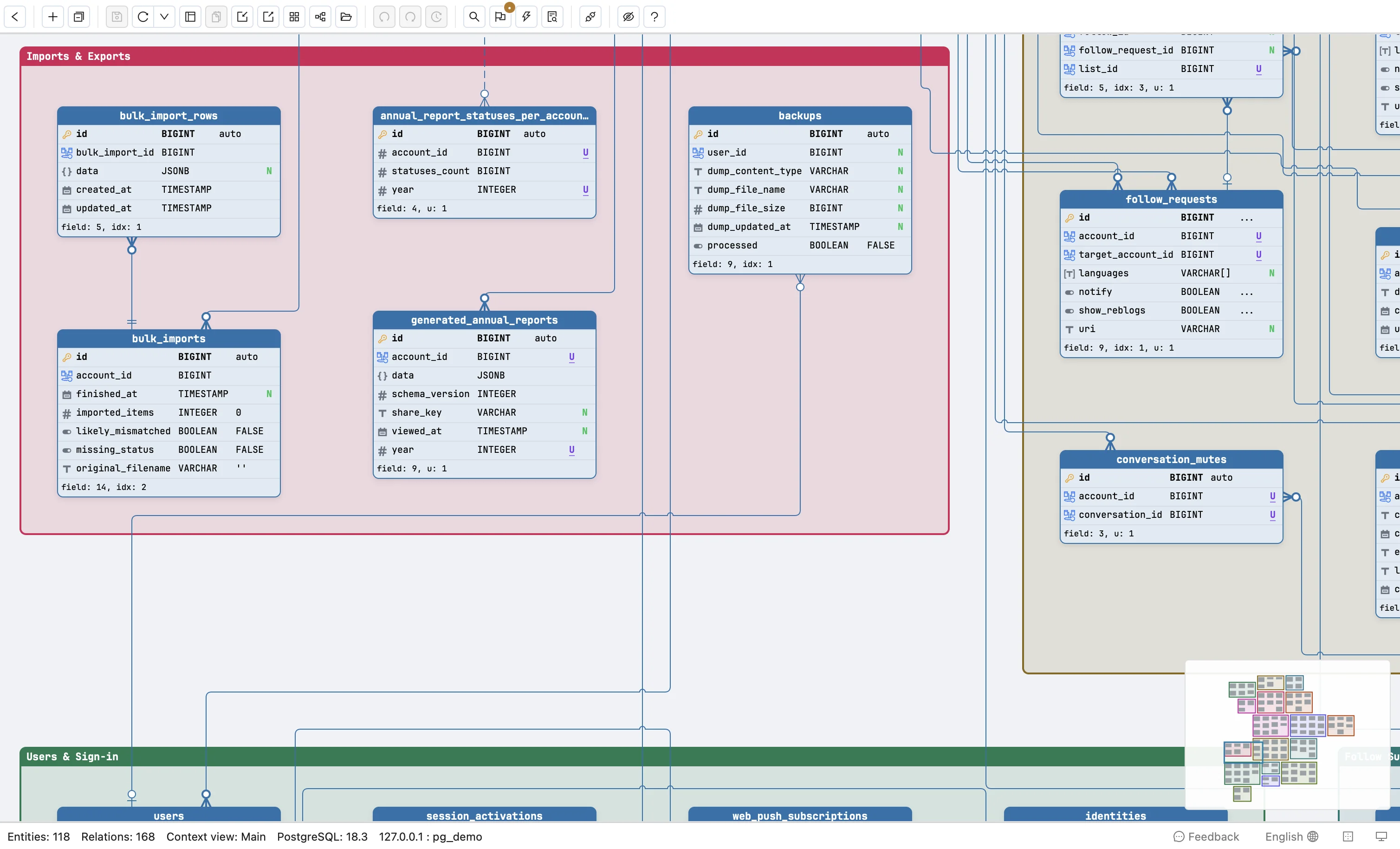Click dump_file_size field in backups
This screenshot has width=1400, height=849.
[799, 208]
